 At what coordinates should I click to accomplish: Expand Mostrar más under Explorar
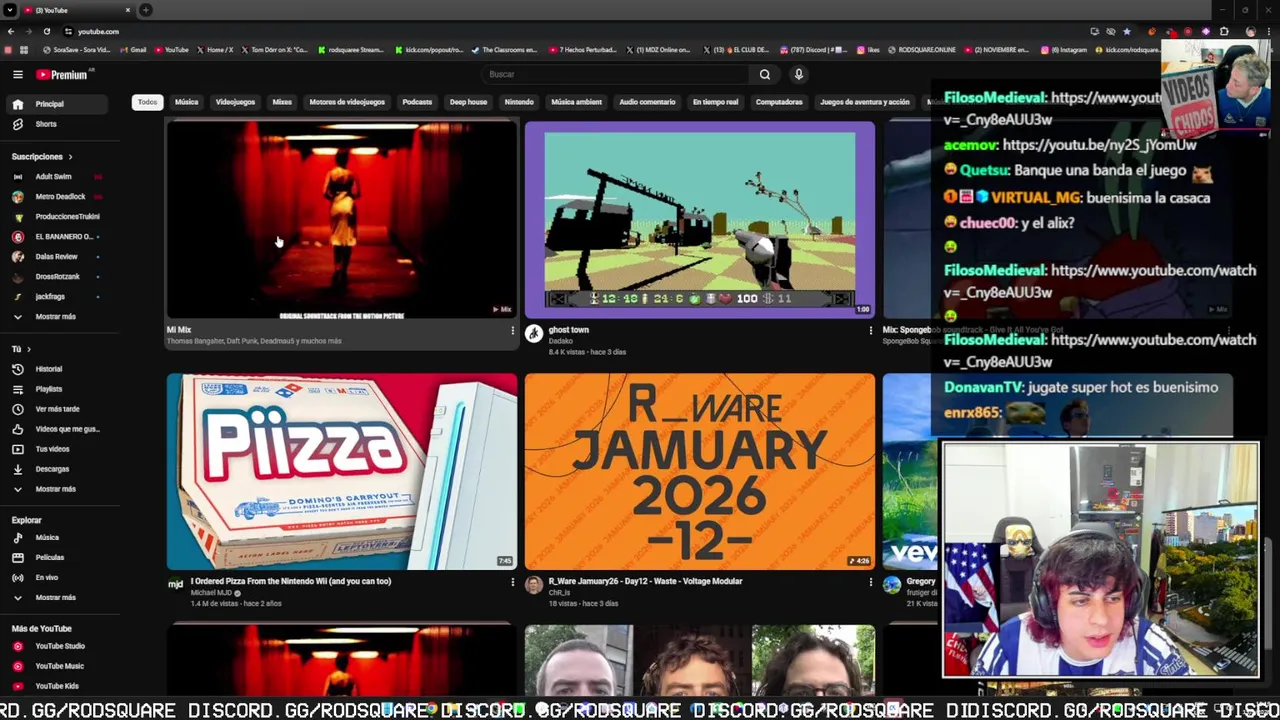(60, 598)
